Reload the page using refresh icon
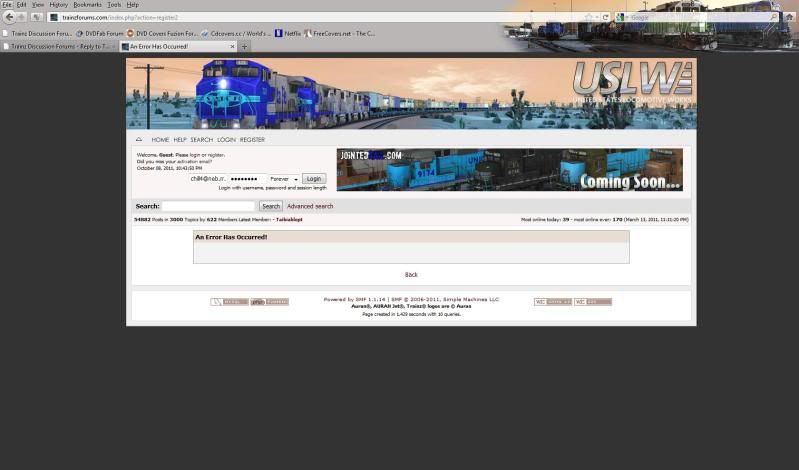 (605, 17)
